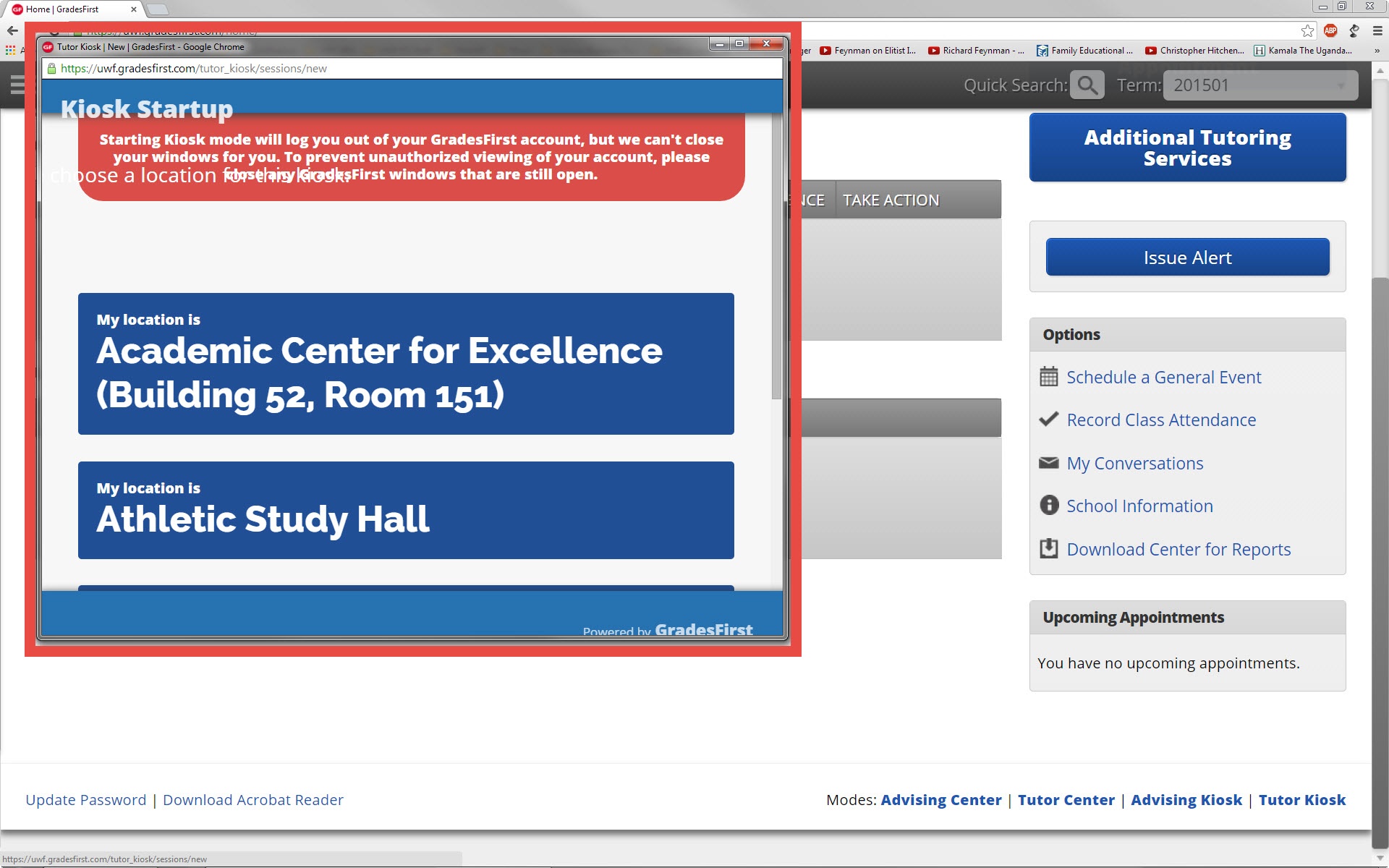
Task: Open the hamburger menu in the GradesFirst header
Action: 17,85
